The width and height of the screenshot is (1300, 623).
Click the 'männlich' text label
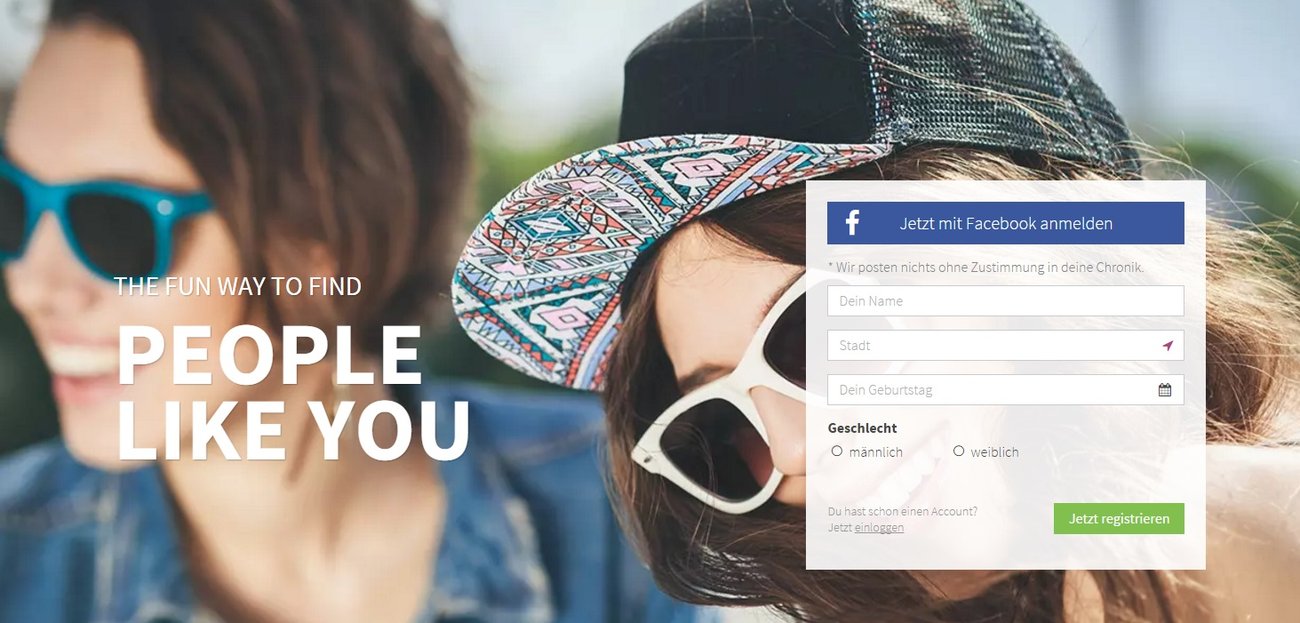pos(876,452)
